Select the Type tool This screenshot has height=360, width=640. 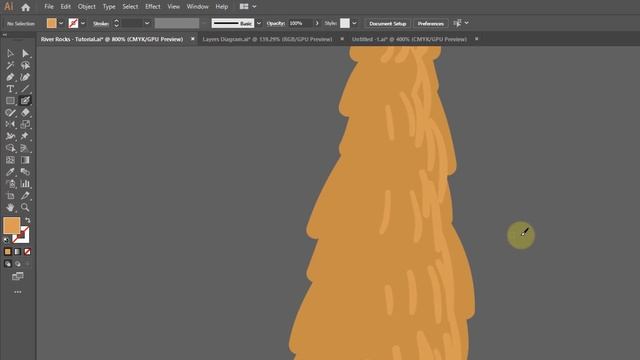click(x=10, y=89)
